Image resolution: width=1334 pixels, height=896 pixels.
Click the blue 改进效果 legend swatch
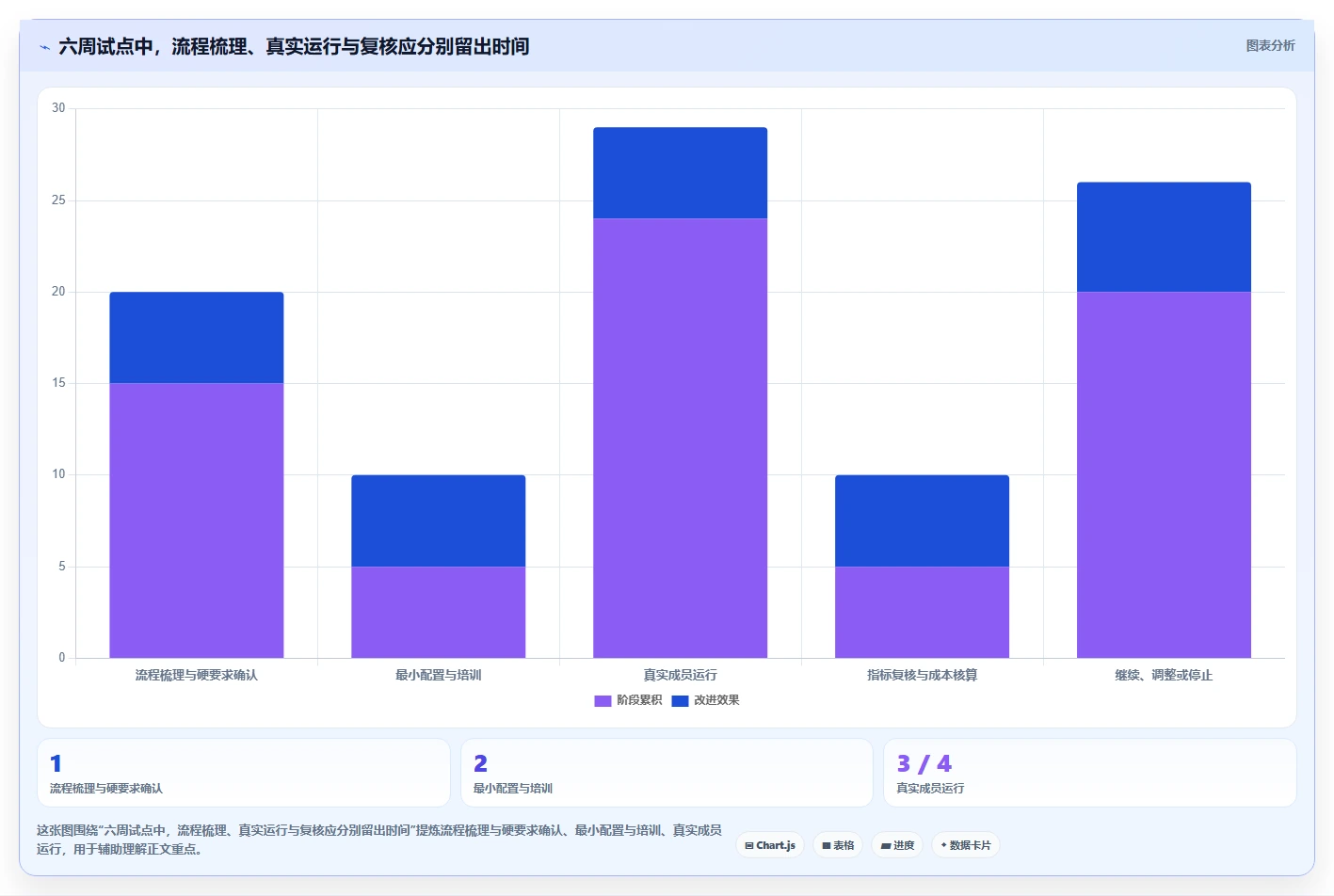[680, 701]
